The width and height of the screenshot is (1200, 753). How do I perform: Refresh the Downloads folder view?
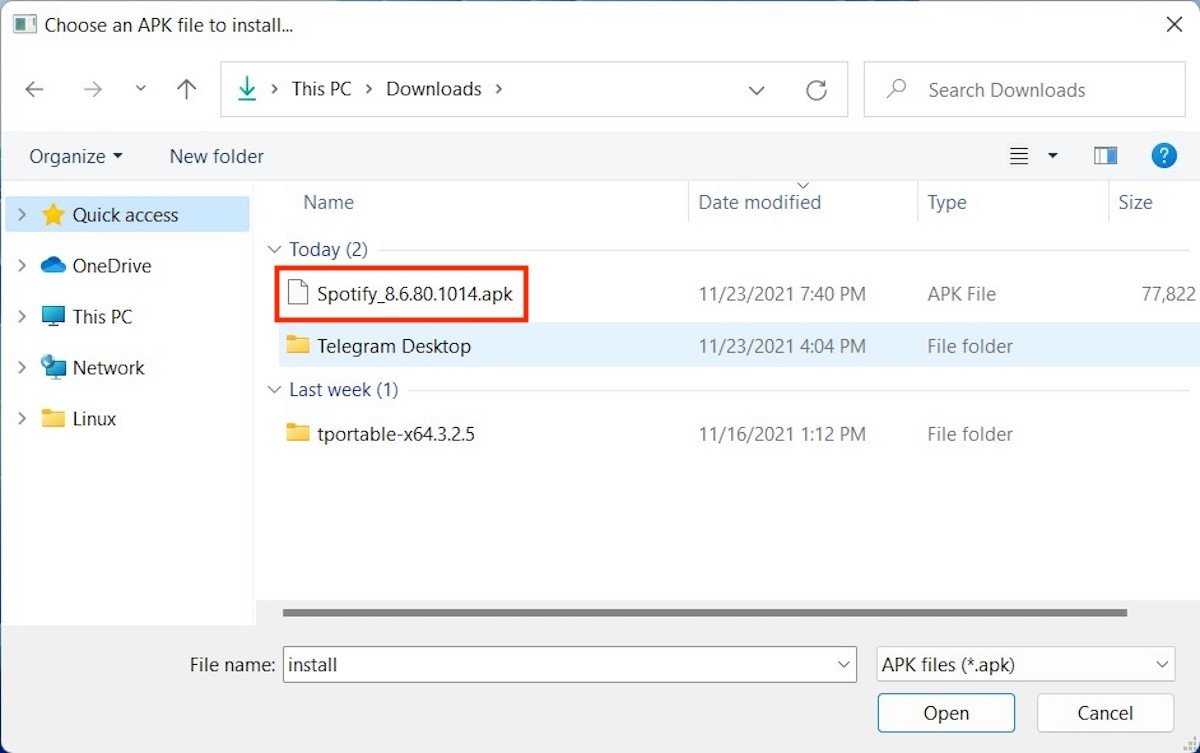click(816, 90)
